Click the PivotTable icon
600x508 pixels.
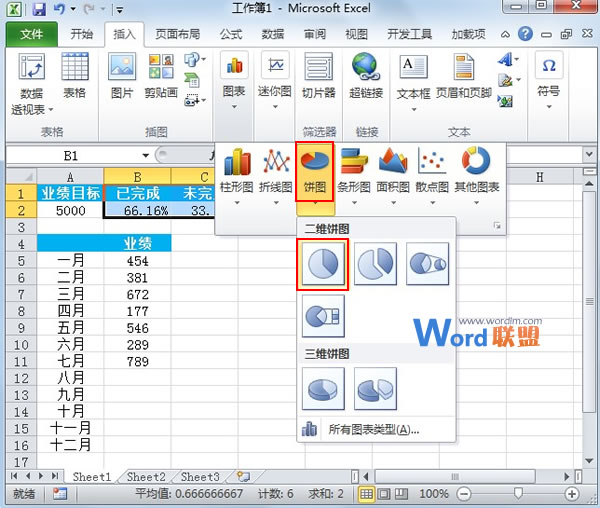tap(31, 67)
